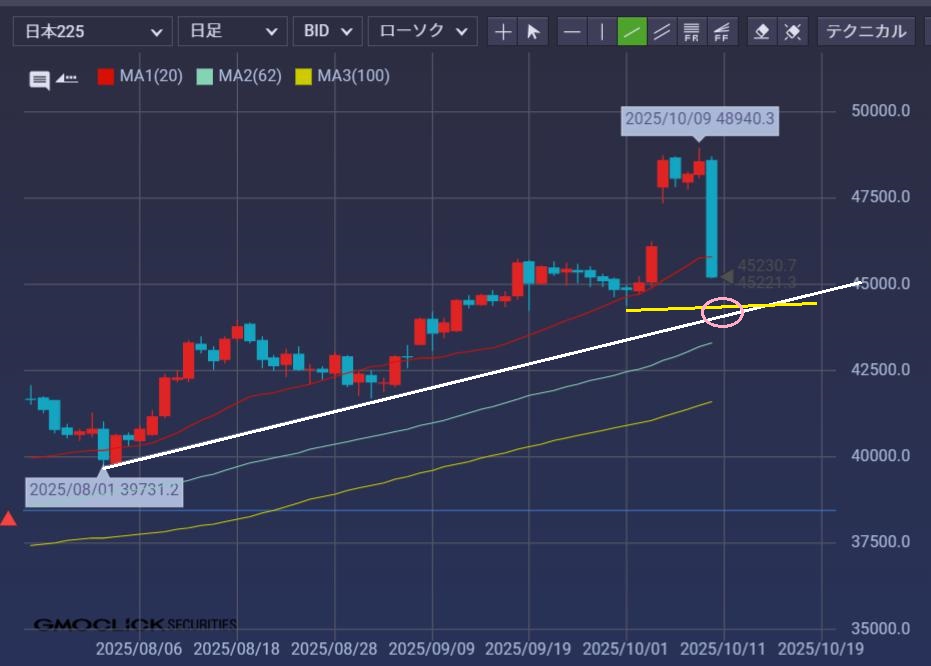Click the yellow MA3(100) color swatch
The width and height of the screenshot is (931, 666).
pos(304,76)
